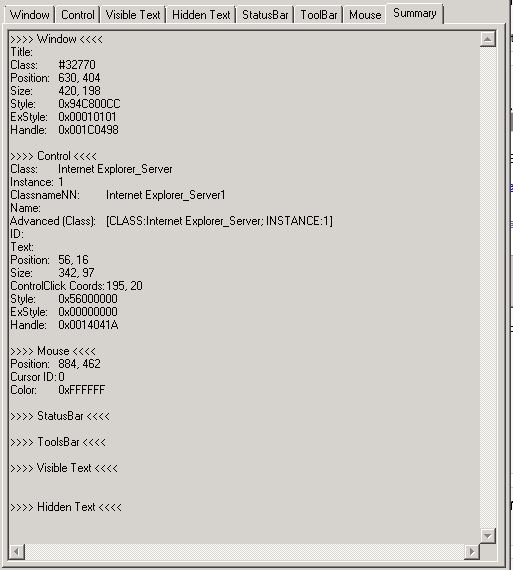Click the Color value 0xFFFFFF
Viewport: 513px width, 570px height.
coord(81,390)
